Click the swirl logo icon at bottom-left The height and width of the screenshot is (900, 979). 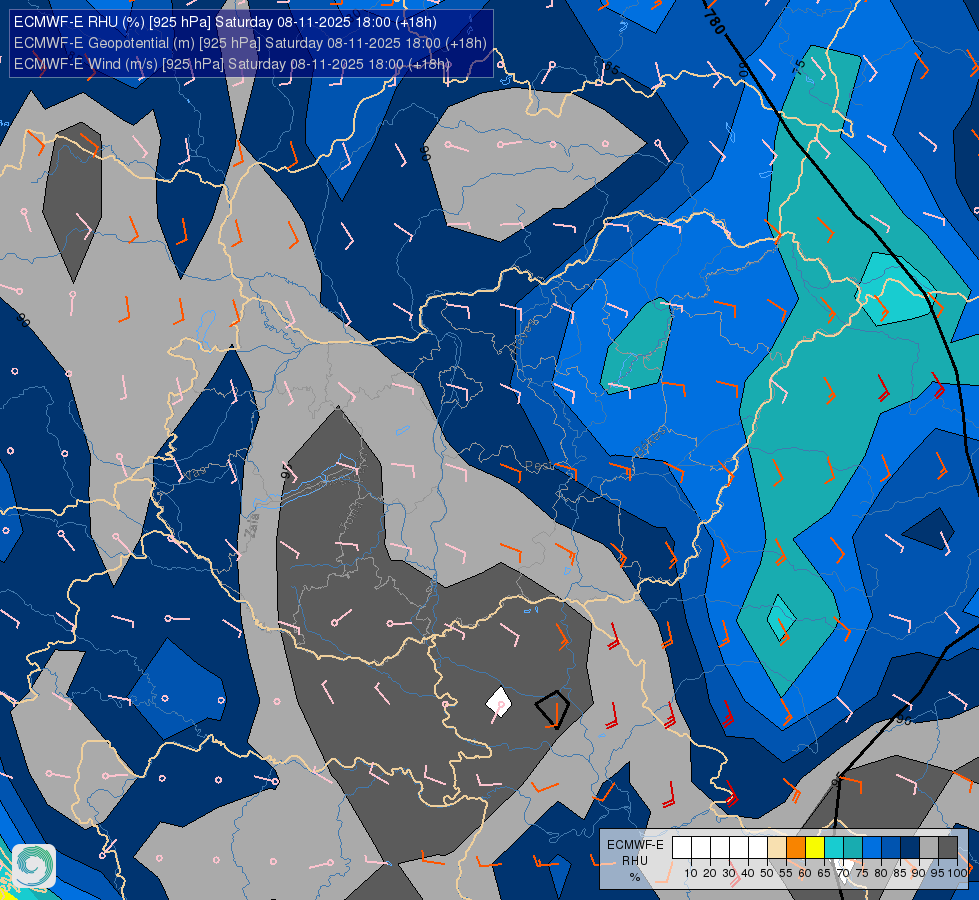(x=34, y=866)
